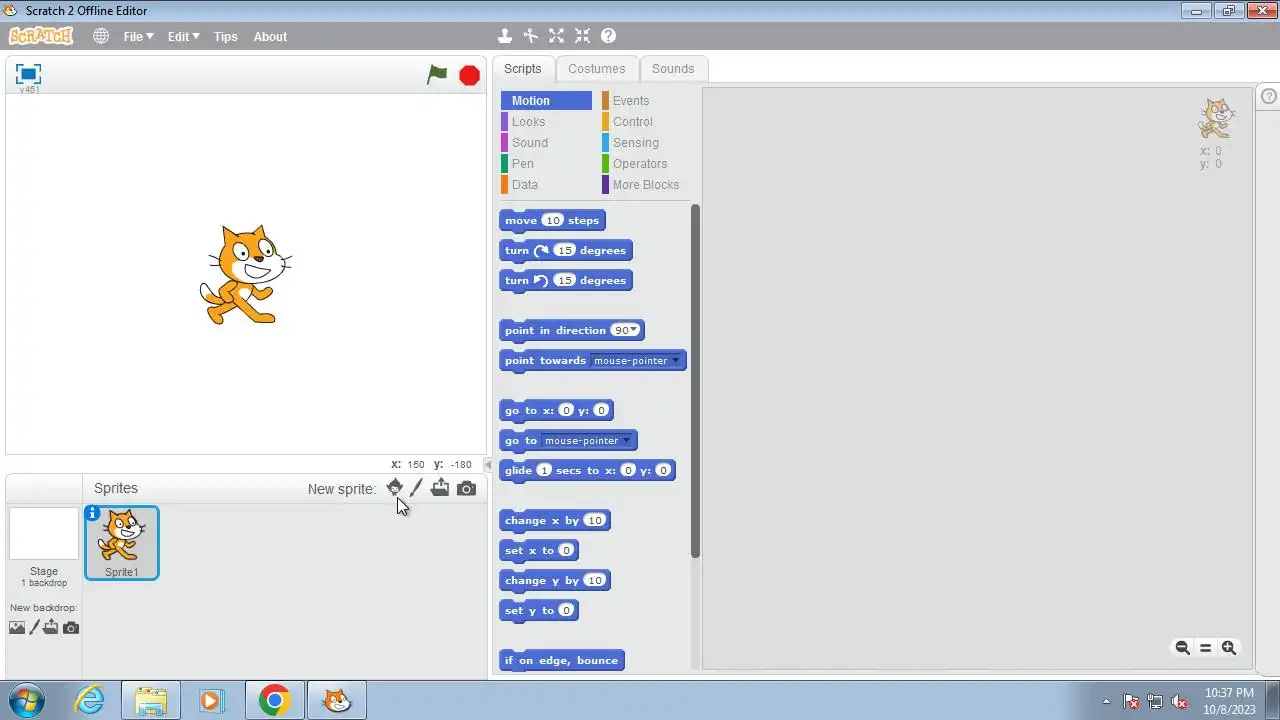1280x720 pixels.
Task: Paint a new sprite
Action: tap(417, 488)
